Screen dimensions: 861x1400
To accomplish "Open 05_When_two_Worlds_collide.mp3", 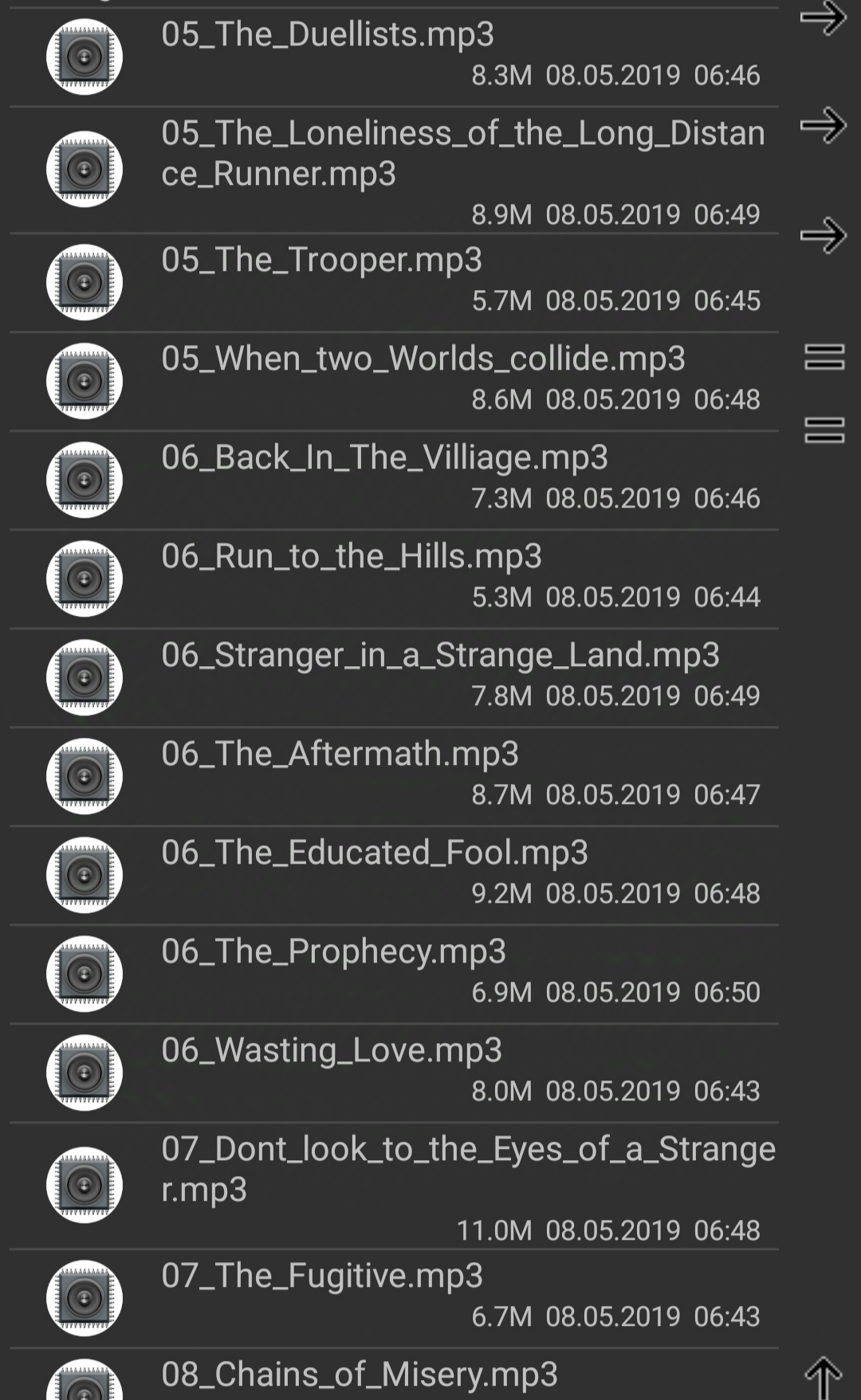I will coord(394,382).
